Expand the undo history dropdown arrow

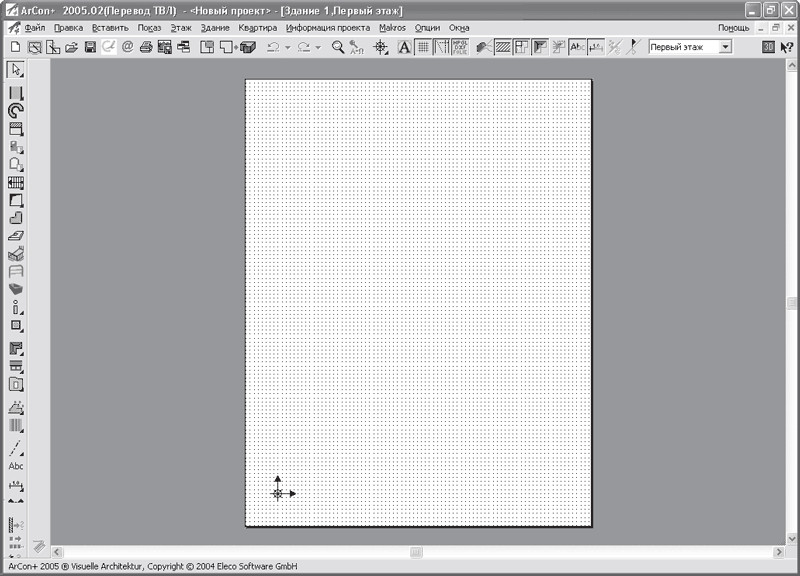point(287,47)
